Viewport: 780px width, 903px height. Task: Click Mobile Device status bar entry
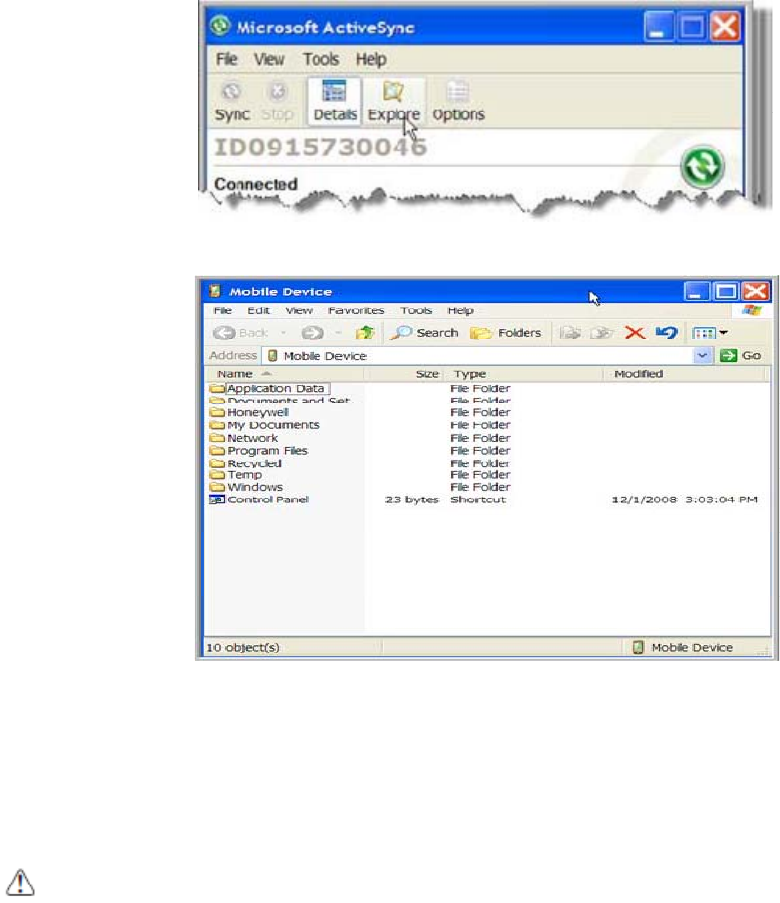(683, 648)
